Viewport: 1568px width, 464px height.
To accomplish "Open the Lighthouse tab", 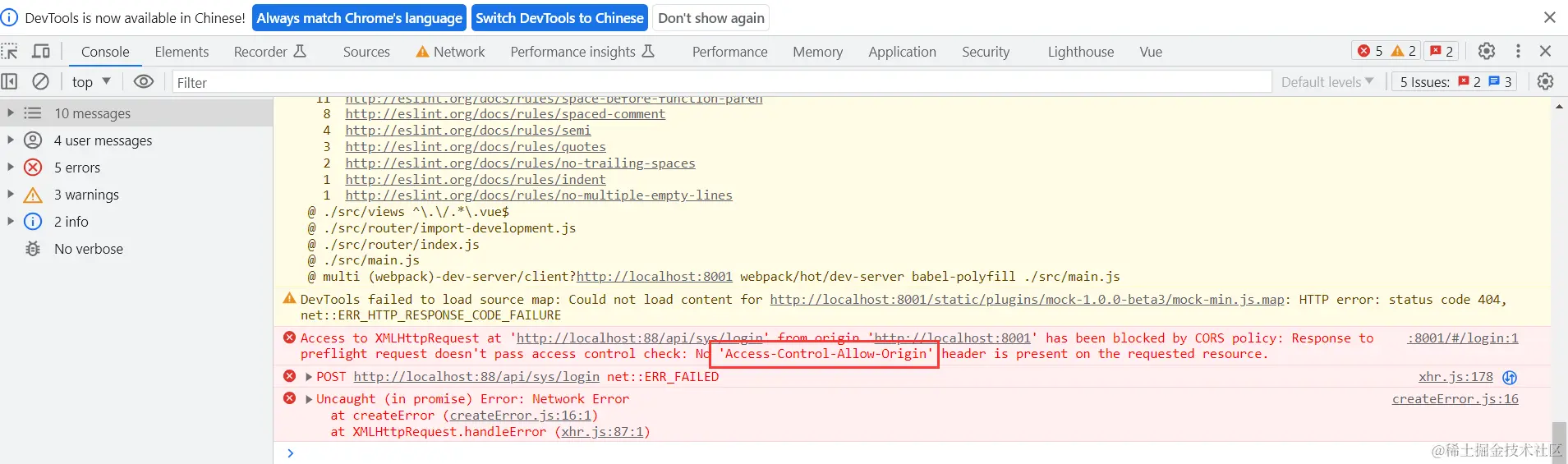I will click(1081, 52).
